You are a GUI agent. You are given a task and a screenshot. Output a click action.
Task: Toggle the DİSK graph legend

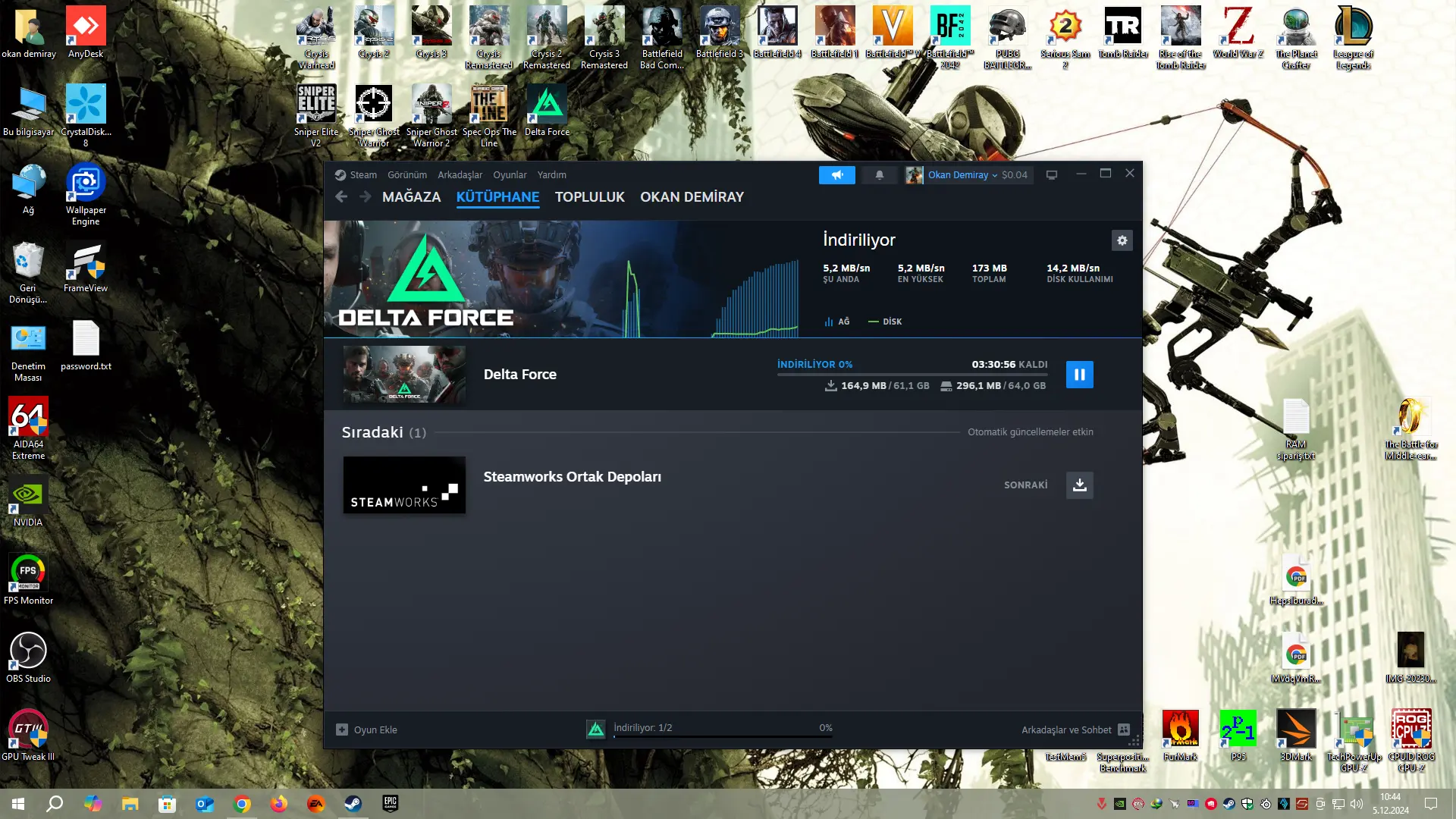(885, 322)
